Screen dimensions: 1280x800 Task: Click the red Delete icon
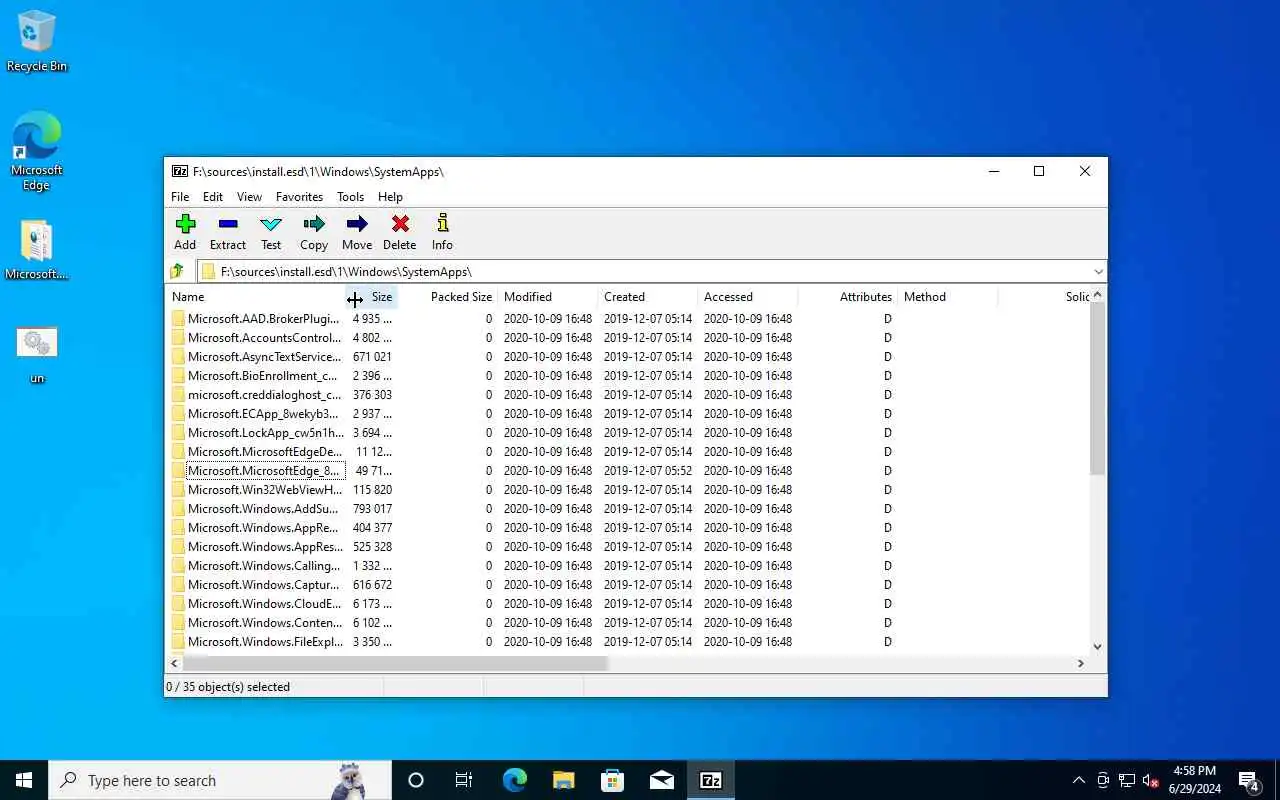pos(400,232)
